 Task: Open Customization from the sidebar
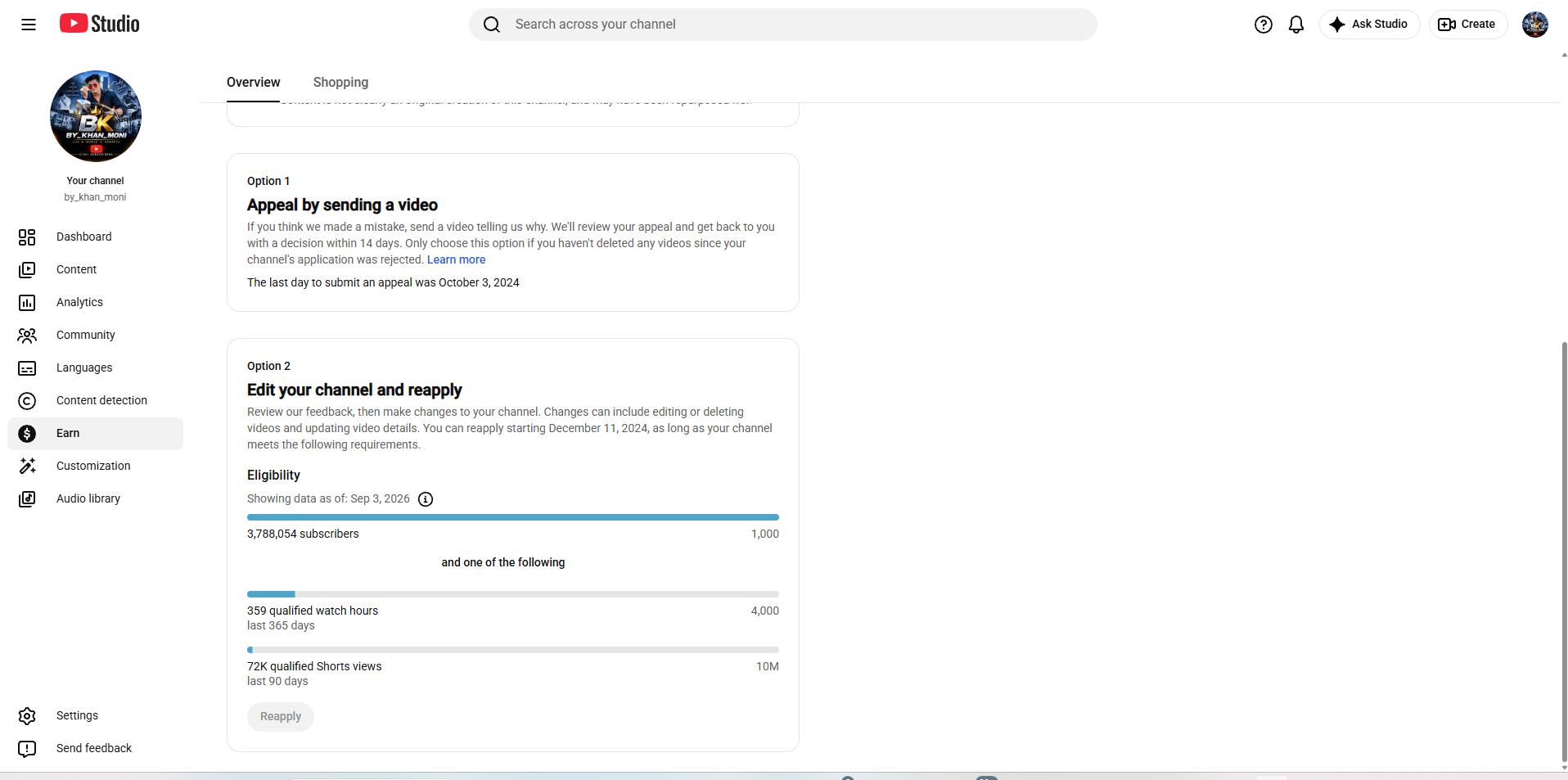(96, 467)
